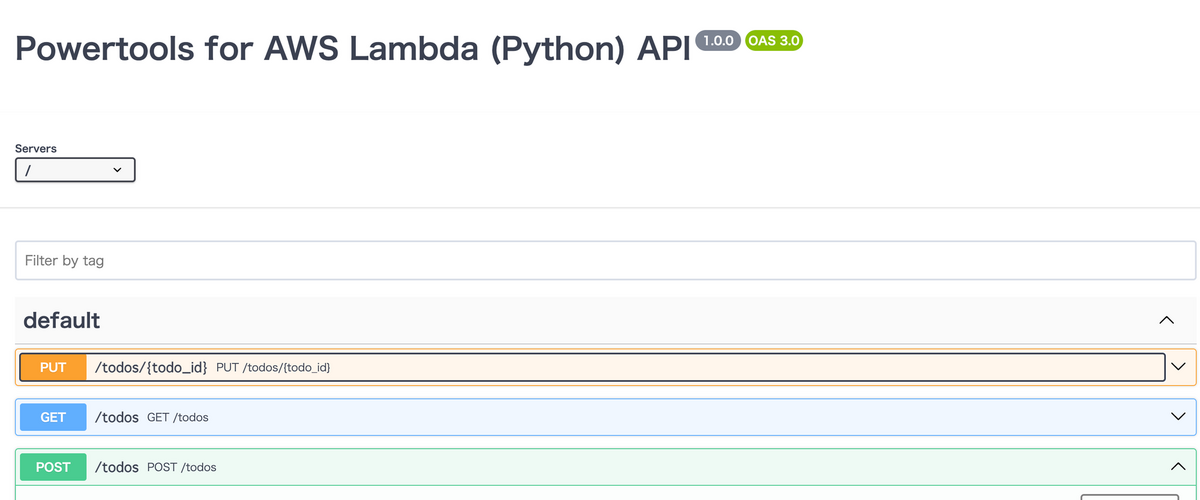1200x500 pixels.
Task: Click the green POST method badge
Action: 53,467
